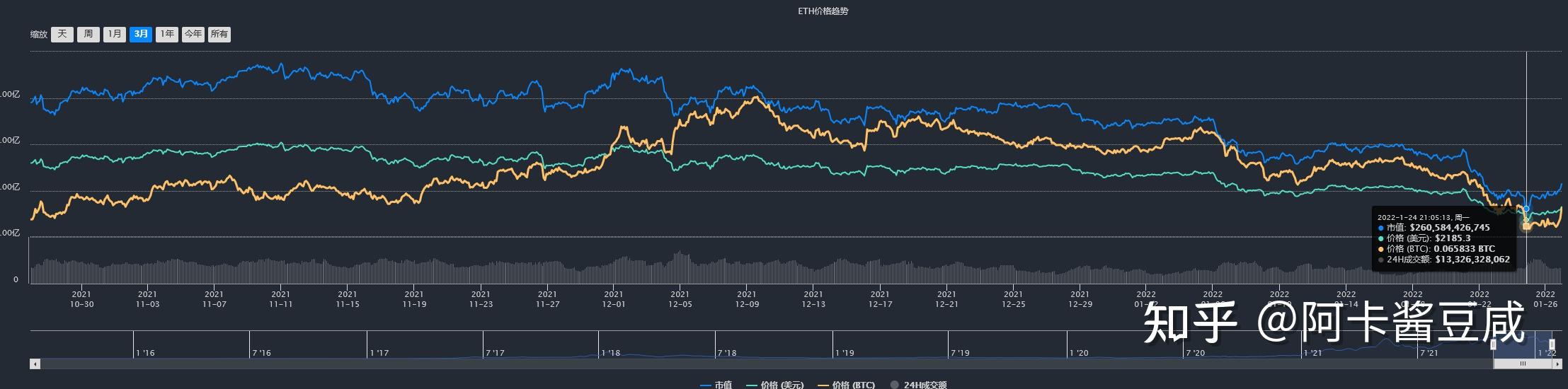Click navigator timeline at 7 '20
Screen dimensions: 1568x389
coord(1195,352)
